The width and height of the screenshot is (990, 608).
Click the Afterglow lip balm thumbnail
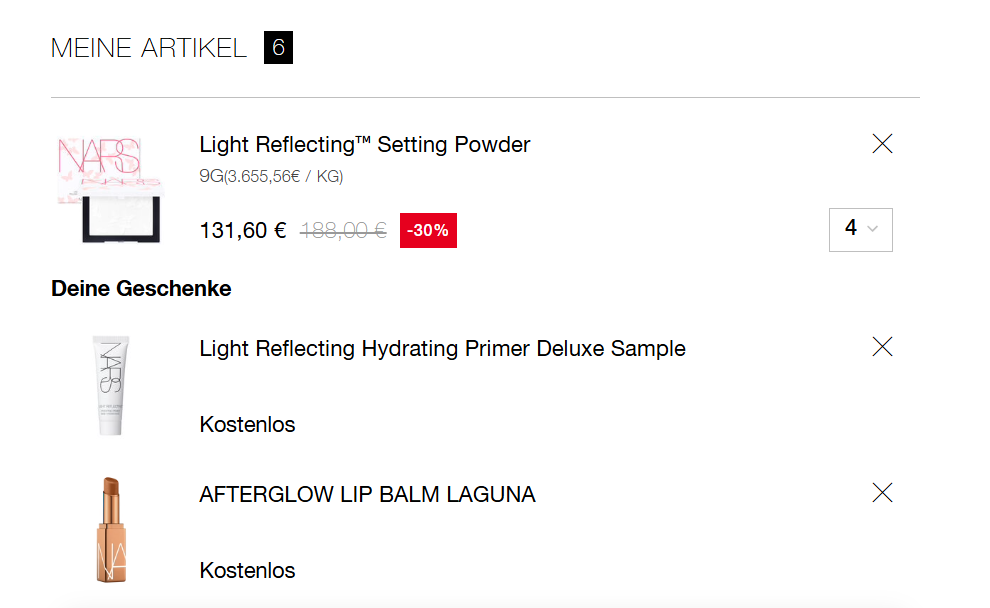[x=109, y=530]
